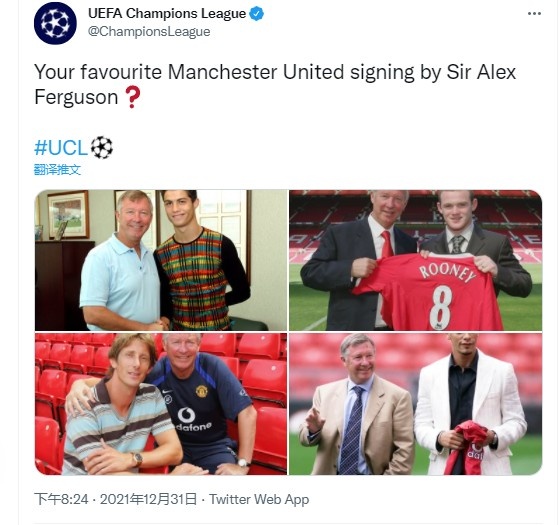Open the top-left photo with colorful striped shirt
The height and width of the screenshot is (525, 559).
(x=161, y=260)
